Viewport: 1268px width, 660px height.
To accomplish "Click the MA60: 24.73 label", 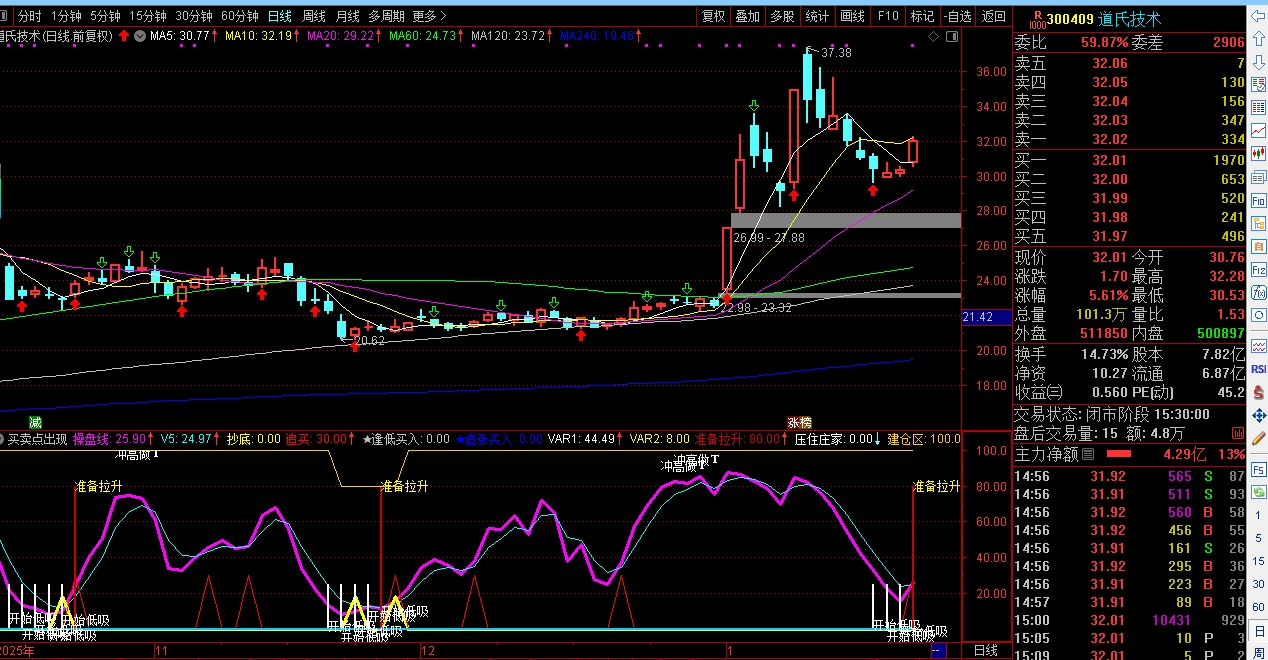I will [423, 36].
